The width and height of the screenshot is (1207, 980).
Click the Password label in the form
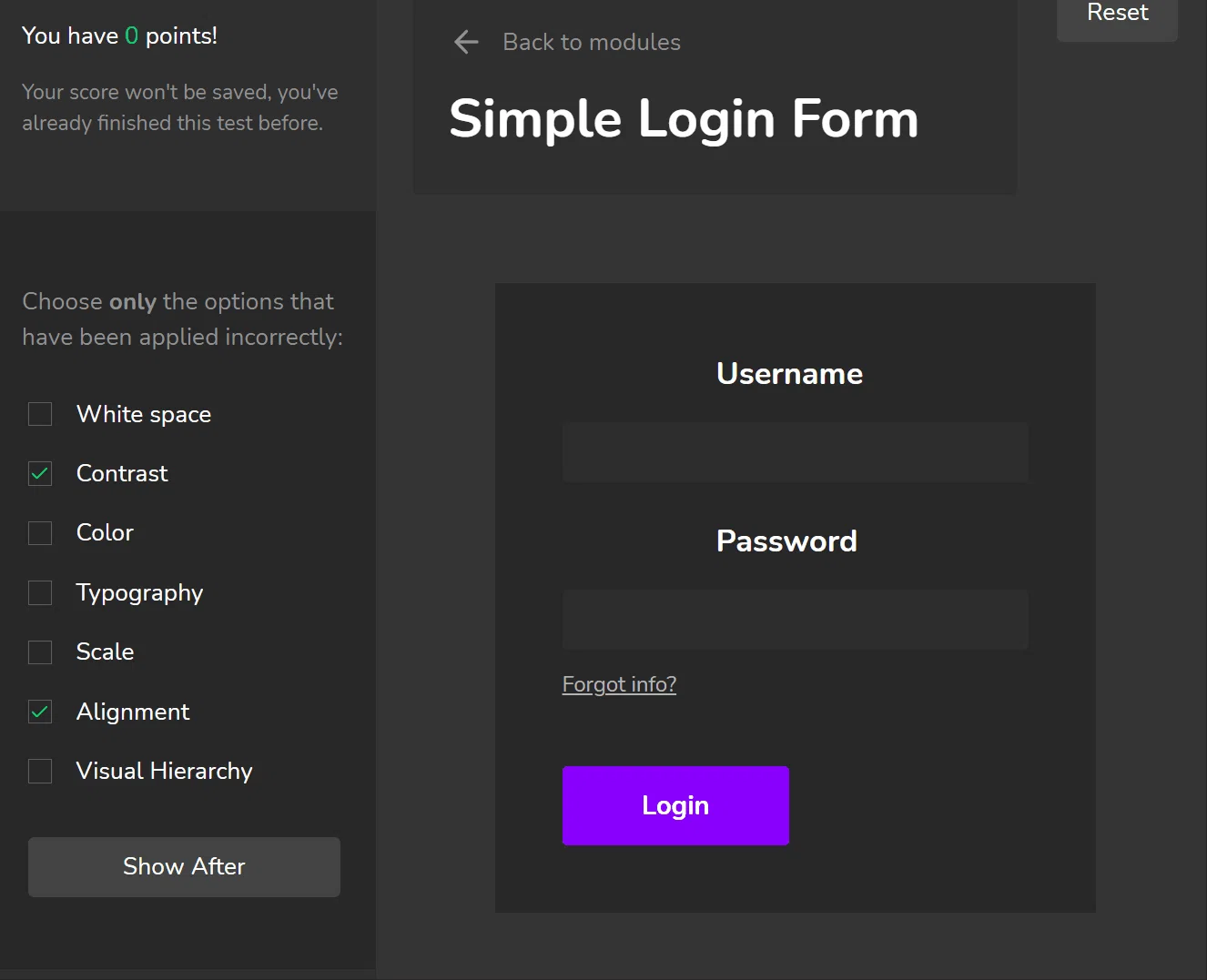(786, 541)
